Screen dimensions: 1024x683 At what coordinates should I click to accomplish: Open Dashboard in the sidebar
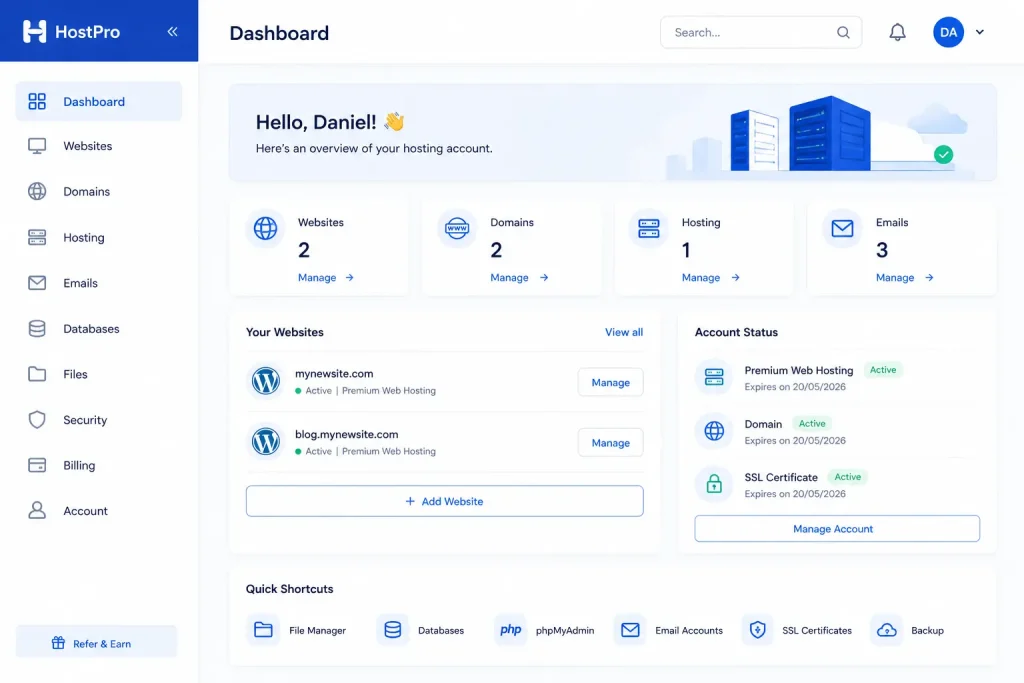99,101
